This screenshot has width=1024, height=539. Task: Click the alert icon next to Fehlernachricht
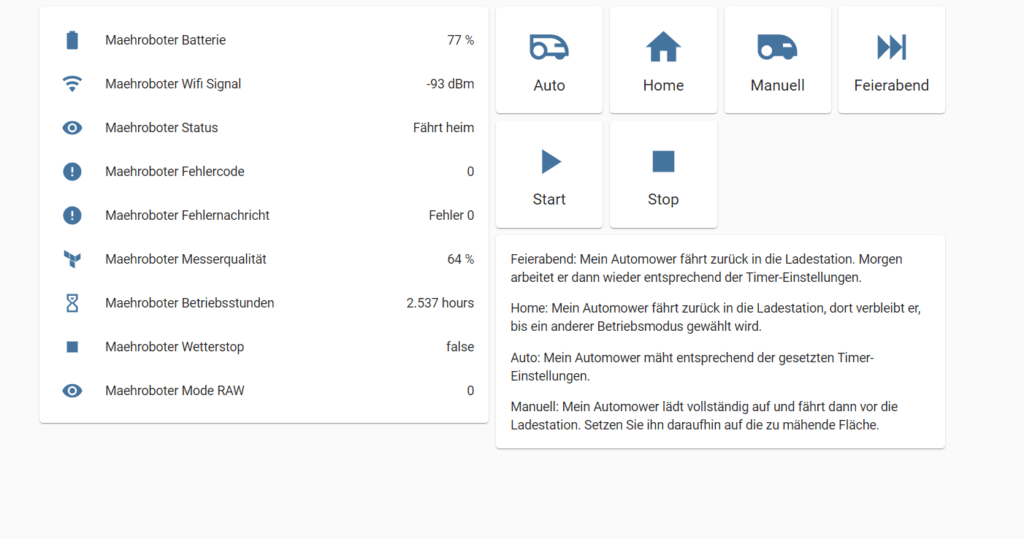pos(72,215)
